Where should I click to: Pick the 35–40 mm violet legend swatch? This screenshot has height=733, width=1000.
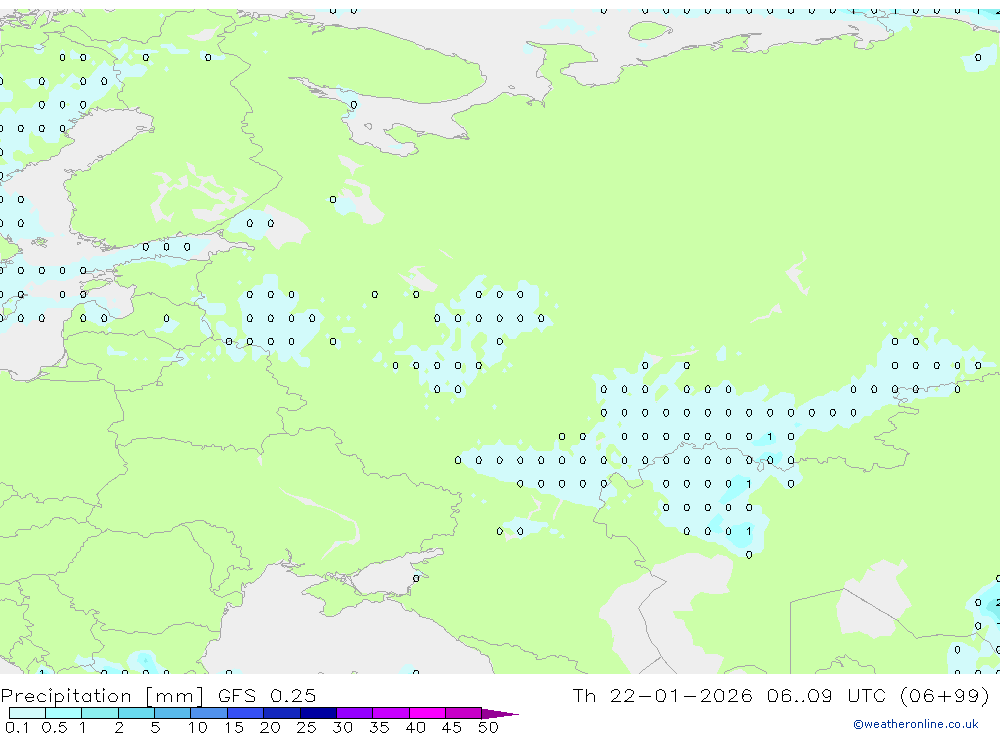[391, 713]
